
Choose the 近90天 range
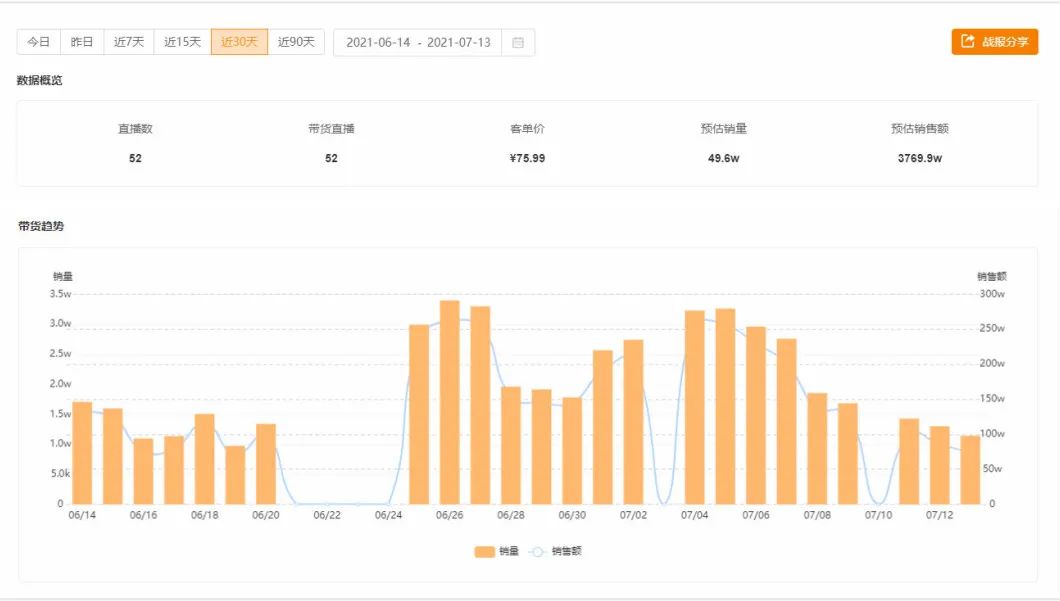point(296,42)
